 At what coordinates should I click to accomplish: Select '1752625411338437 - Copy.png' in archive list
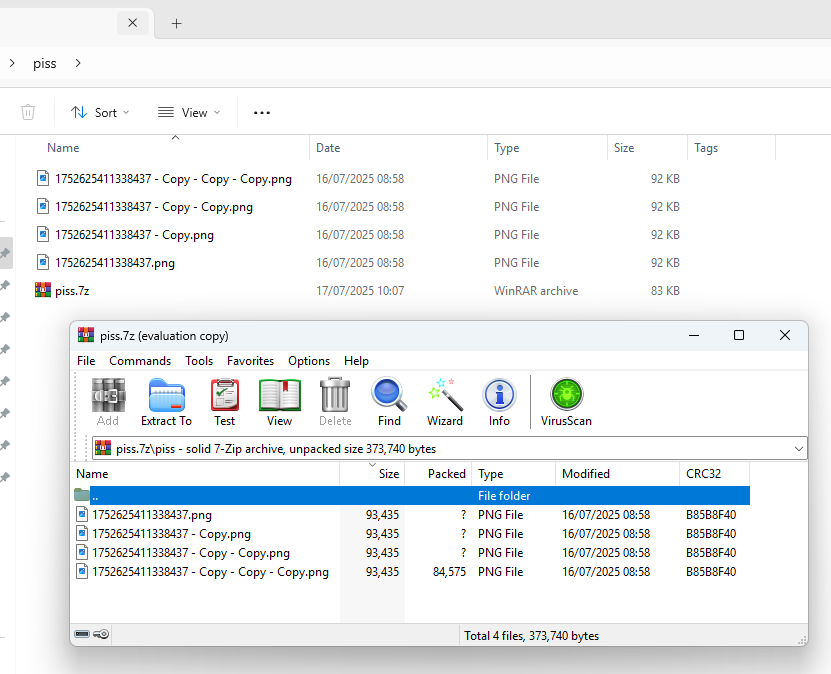point(412,534)
